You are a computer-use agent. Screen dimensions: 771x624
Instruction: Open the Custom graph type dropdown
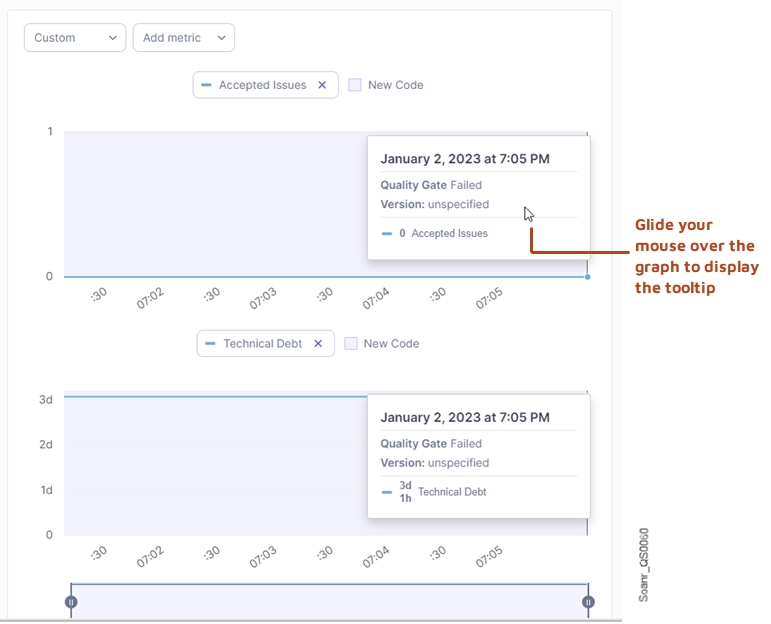pos(75,38)
